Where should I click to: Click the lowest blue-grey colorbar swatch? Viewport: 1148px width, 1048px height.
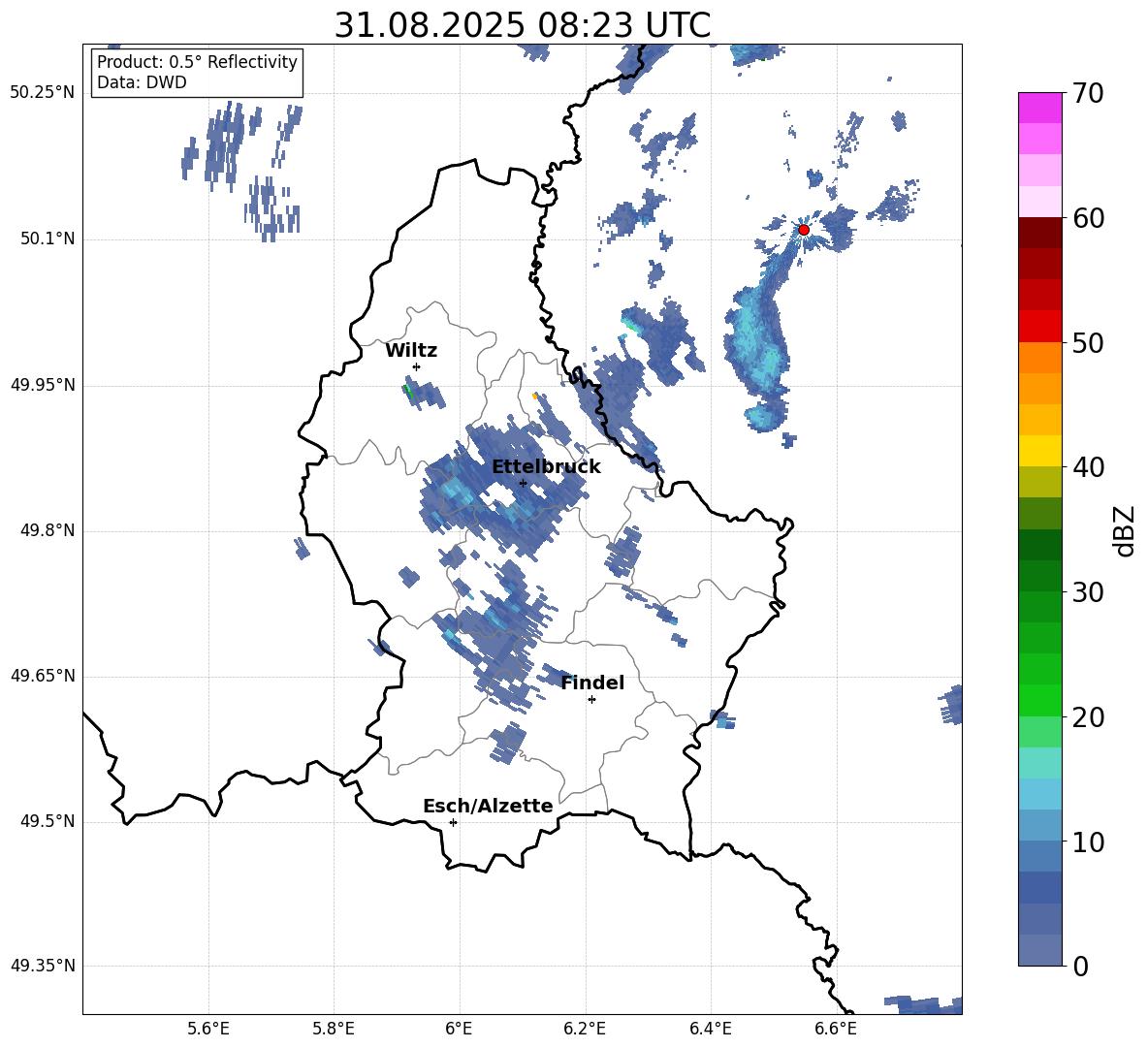point(1039,950)
